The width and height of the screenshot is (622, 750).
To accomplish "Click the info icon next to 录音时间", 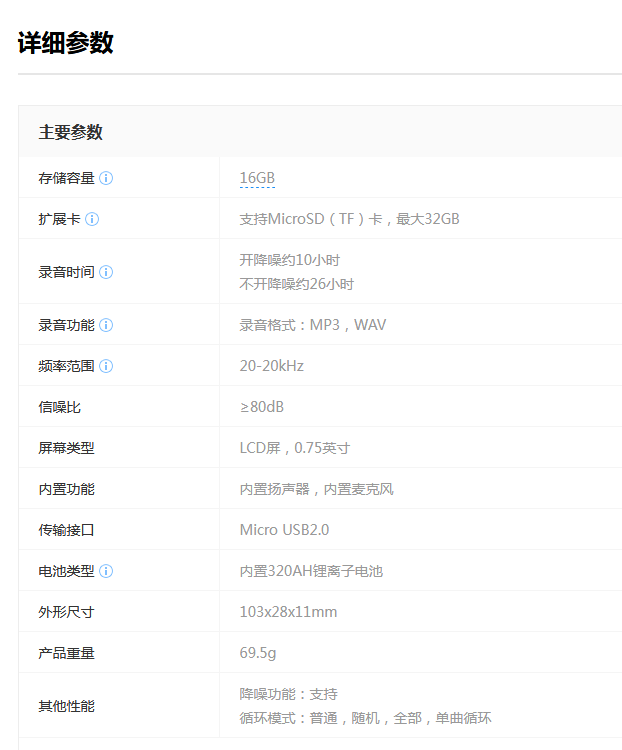I will coord(106,272).
